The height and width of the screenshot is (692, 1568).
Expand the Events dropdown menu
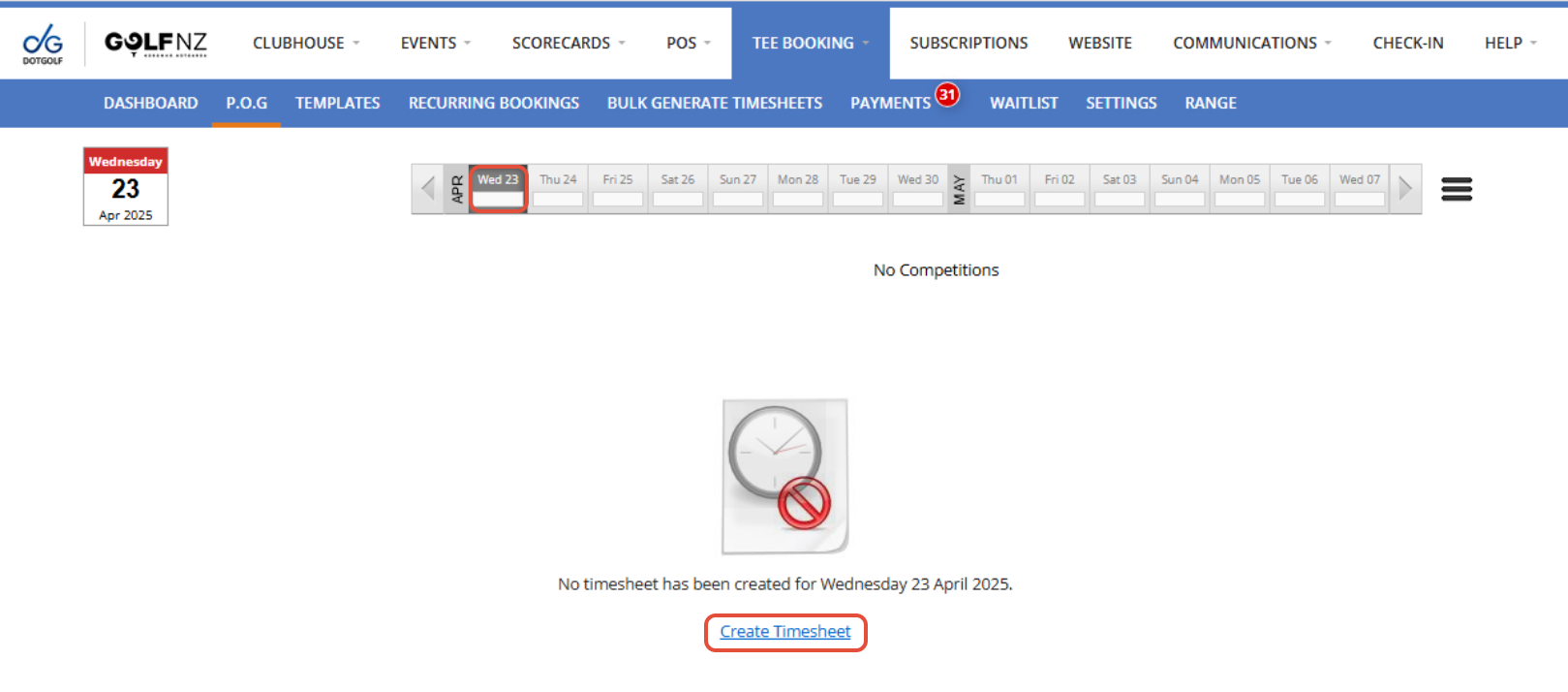click(435, 44)
